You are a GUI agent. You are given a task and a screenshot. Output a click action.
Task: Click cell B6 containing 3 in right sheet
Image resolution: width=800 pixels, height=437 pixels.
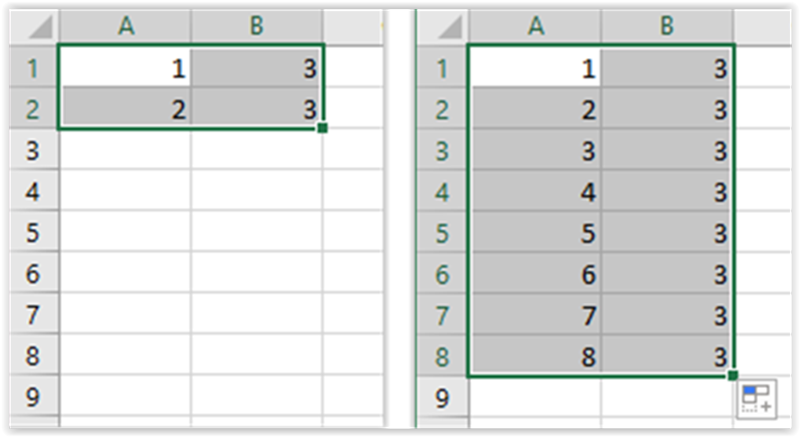click(x=667, y=274)
